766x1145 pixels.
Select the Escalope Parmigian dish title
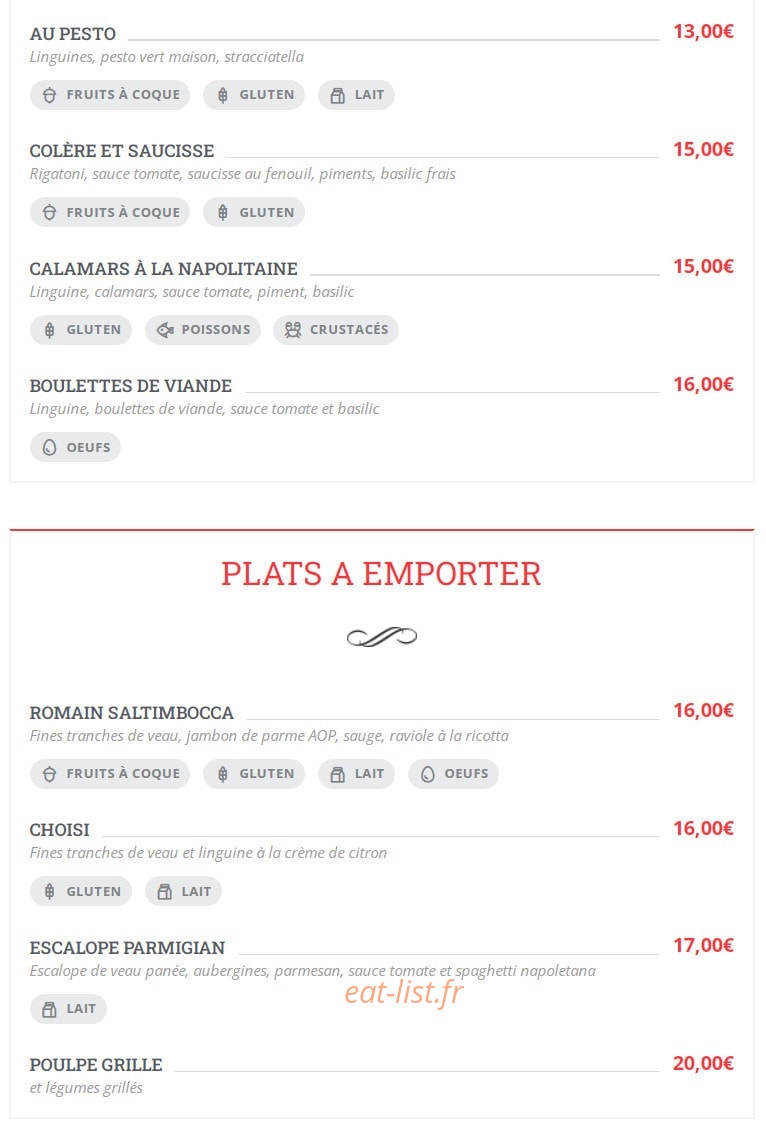127,948
